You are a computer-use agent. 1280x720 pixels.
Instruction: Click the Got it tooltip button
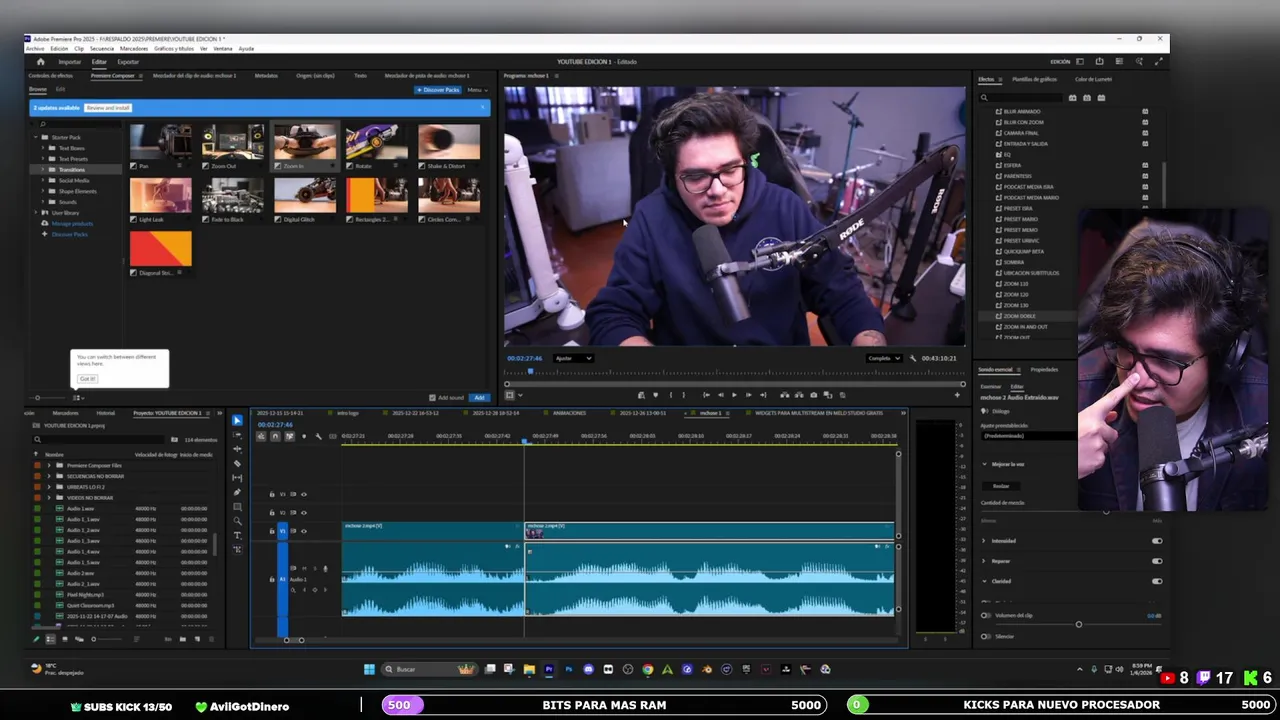(87, 378)
